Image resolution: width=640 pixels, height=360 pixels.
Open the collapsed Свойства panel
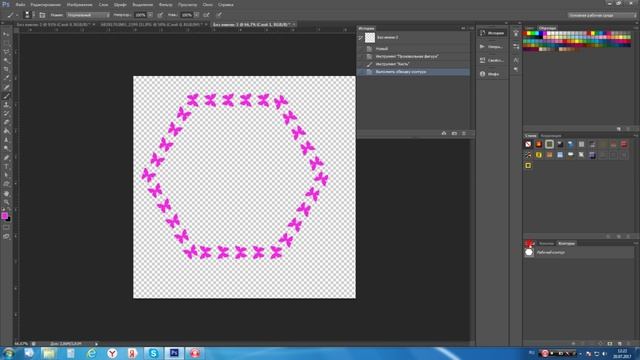492,60
